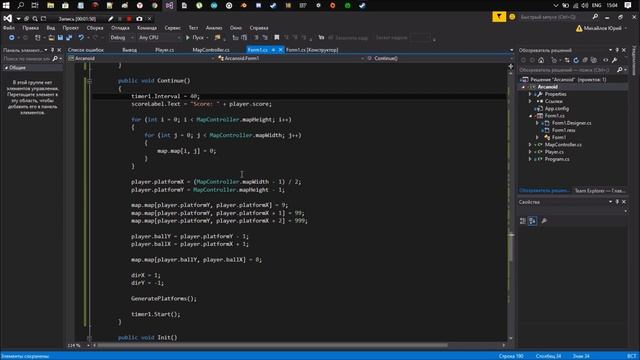Screen dimensions: 640x360
Task: Click the Undo arrow in the toolbar
Action: point(81,38)
